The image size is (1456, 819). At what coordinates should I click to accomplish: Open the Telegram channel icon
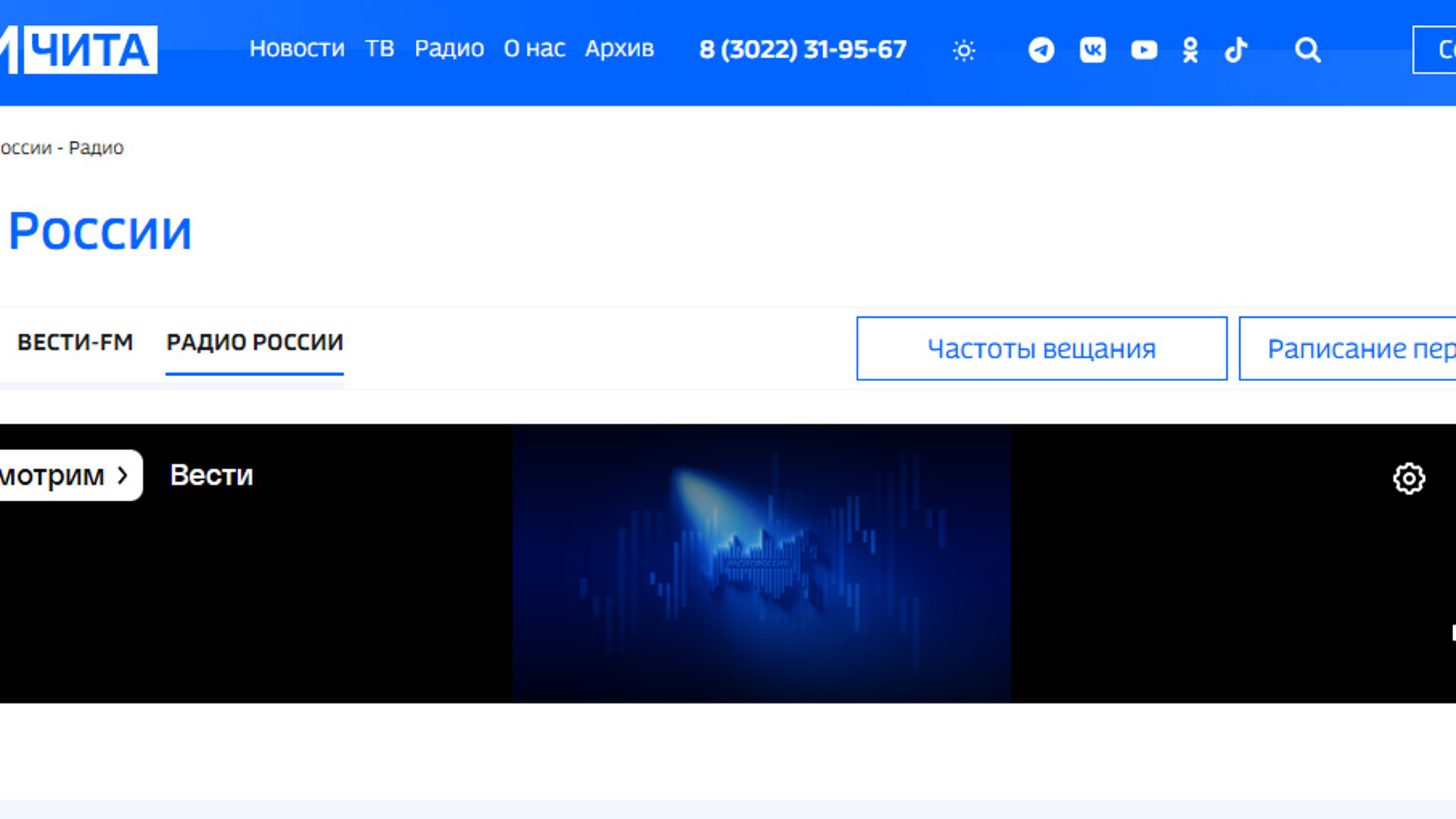tap(1041, 50)
